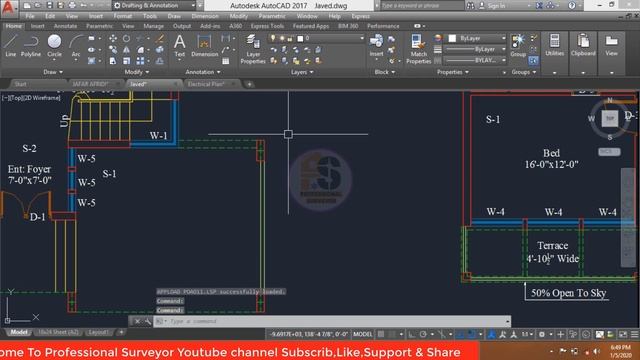Click the Help question mark icon
This screenshot has width=640, height=360.
572,5
